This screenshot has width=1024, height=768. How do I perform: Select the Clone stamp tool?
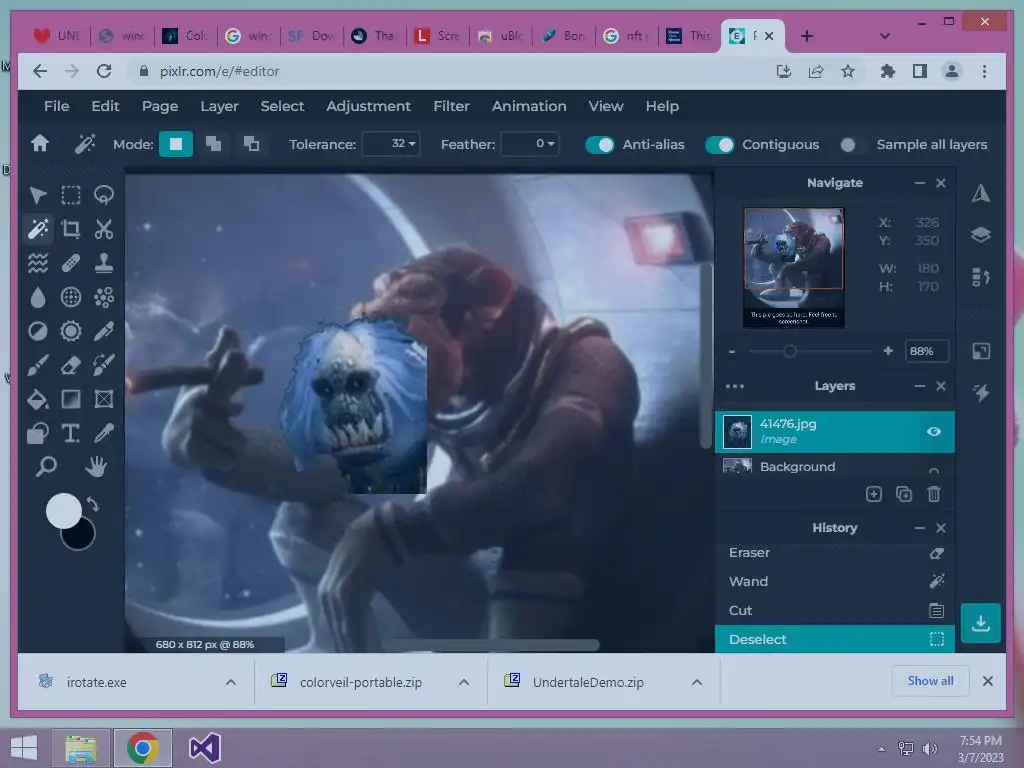(x=104, y=263)
